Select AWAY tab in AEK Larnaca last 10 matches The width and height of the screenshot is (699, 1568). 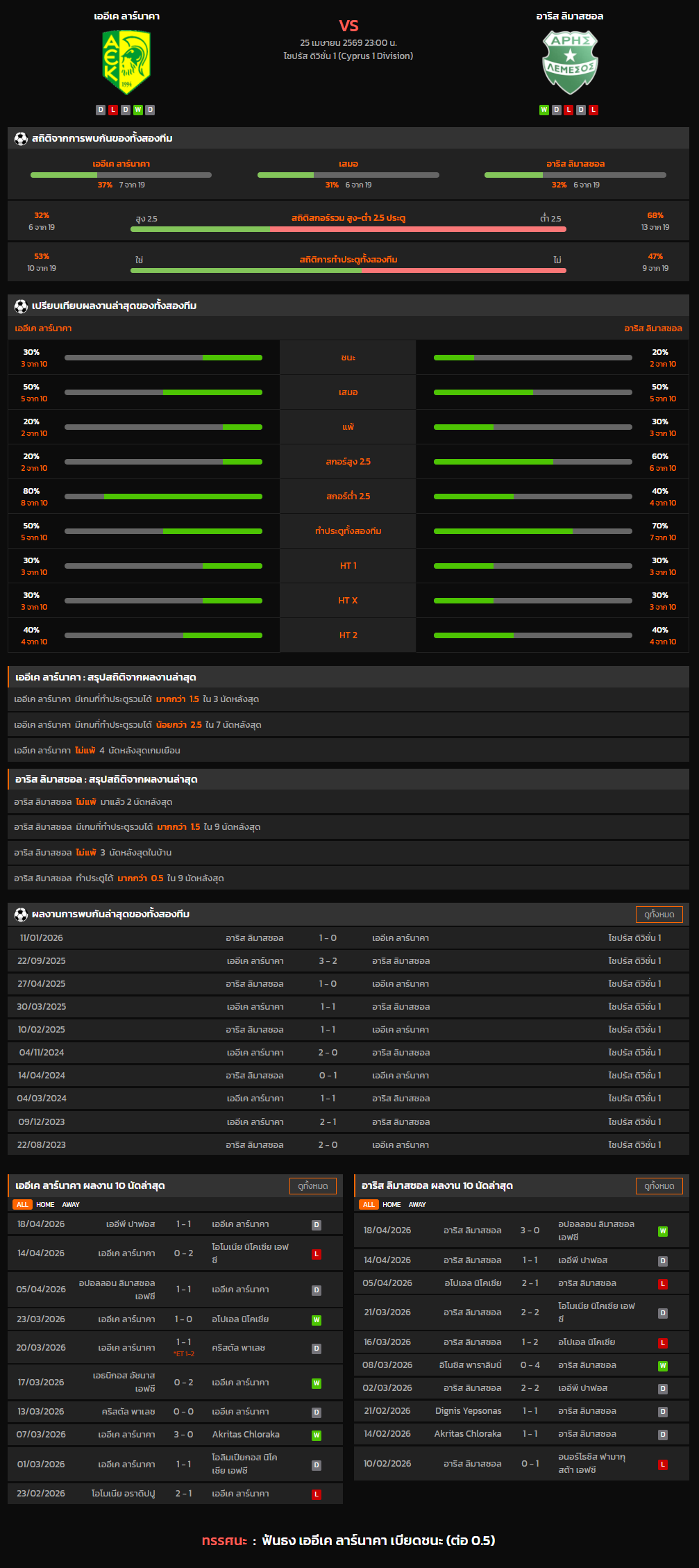point(71,1204)
